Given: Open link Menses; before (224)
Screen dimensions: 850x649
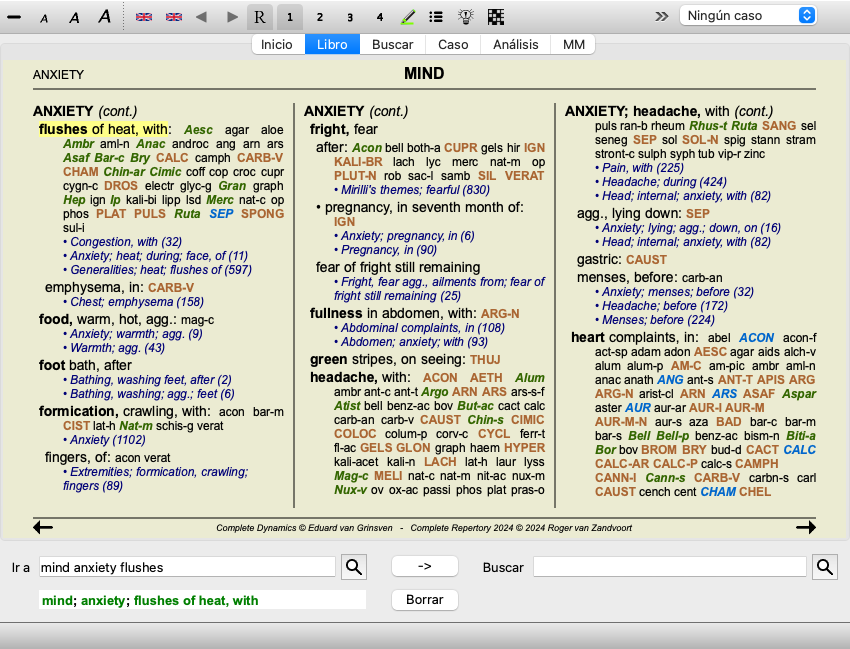Looking at the screenshot, I should click(658, 320).
